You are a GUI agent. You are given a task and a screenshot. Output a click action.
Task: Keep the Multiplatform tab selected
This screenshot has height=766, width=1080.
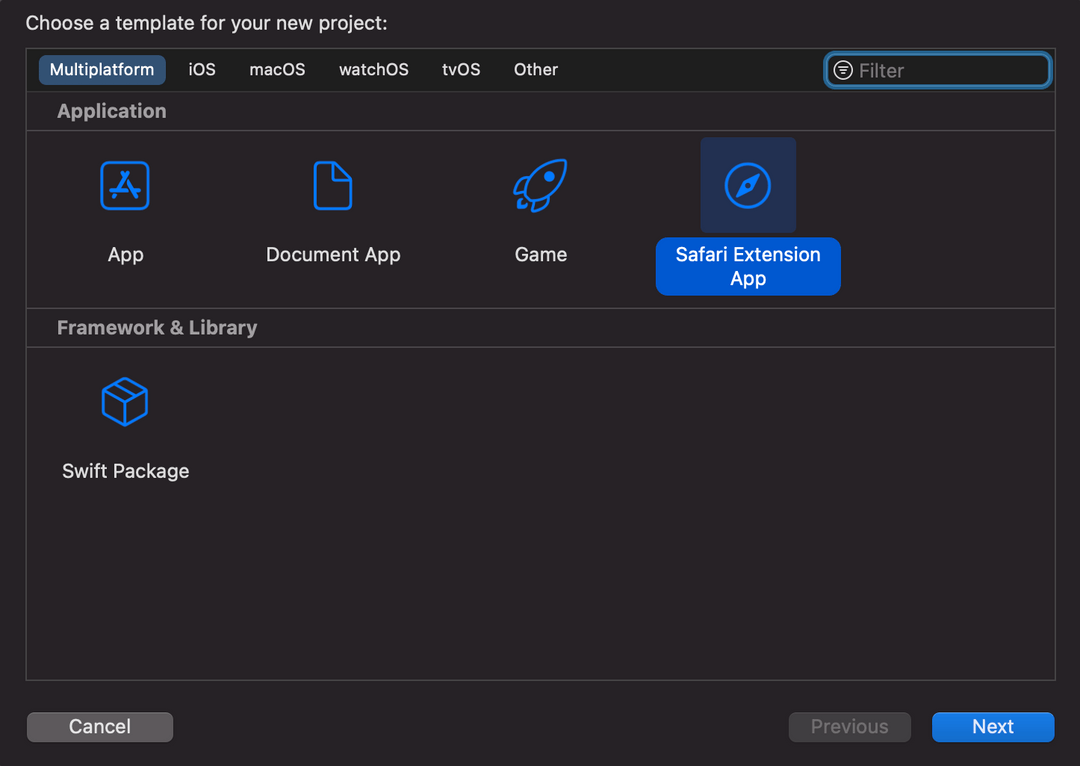(101, 70)
